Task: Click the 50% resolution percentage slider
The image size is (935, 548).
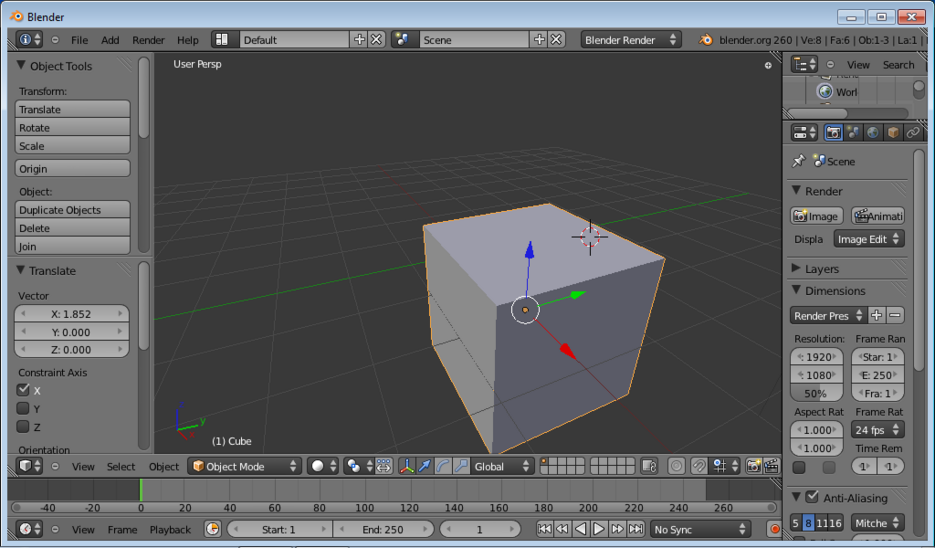Action: [x=816, y=393]
